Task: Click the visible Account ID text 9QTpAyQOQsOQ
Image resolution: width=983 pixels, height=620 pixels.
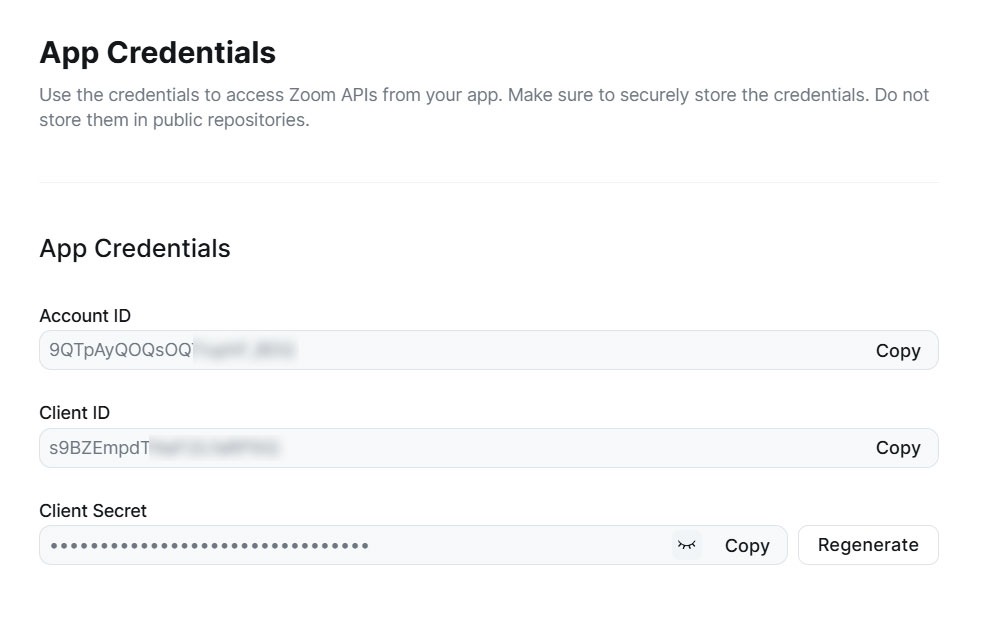Action: pyautogui.click(x=120, y=350)
